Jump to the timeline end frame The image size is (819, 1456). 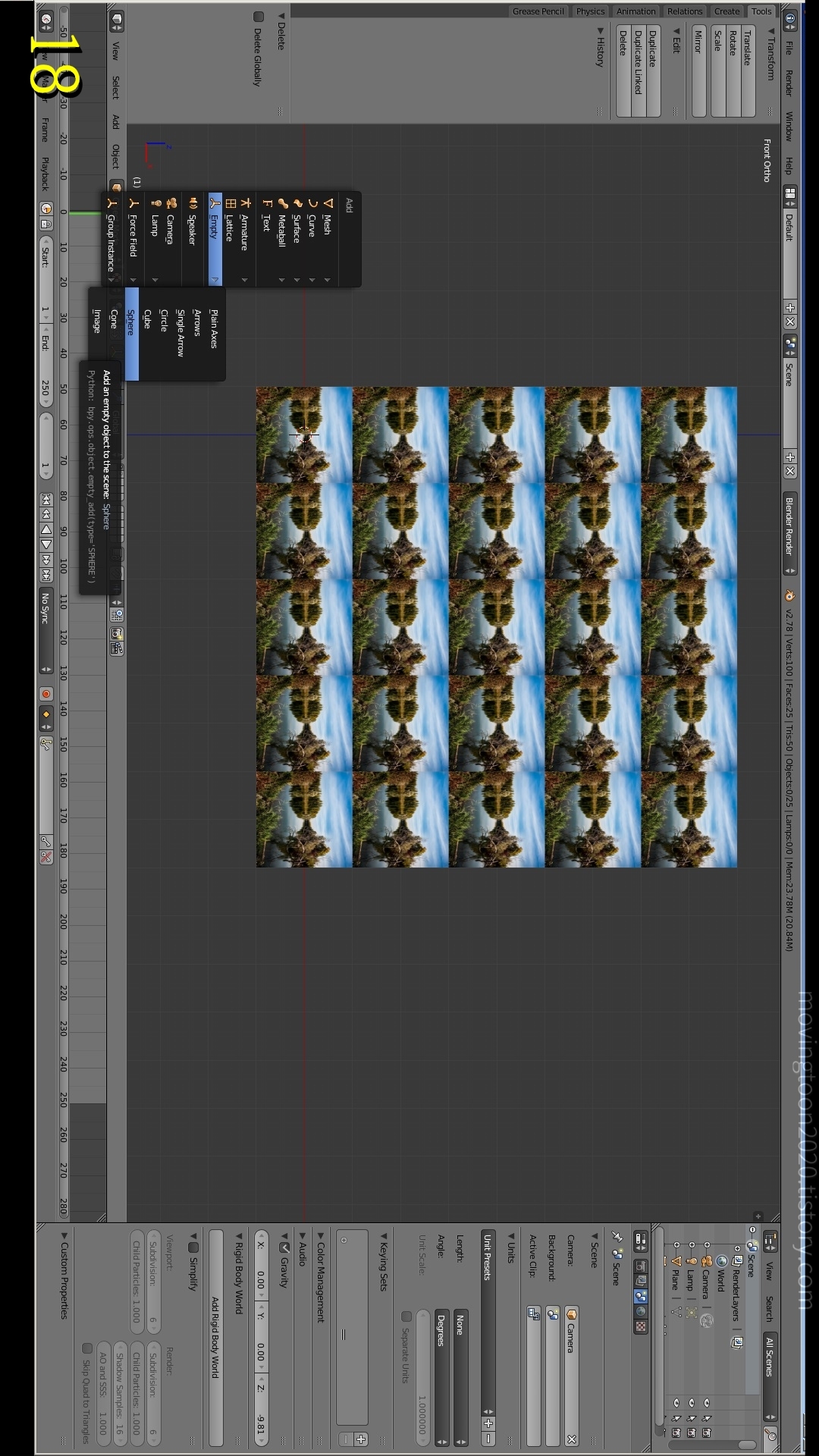(x=46, y=575)
